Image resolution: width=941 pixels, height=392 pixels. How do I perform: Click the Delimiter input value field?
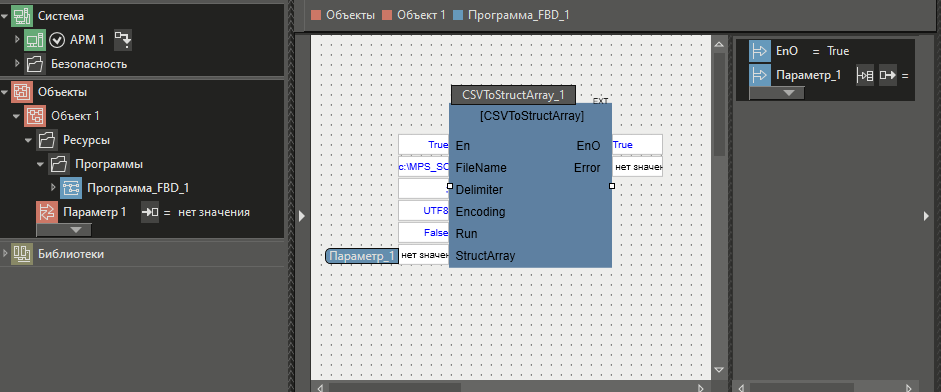(x=424, y=189)
